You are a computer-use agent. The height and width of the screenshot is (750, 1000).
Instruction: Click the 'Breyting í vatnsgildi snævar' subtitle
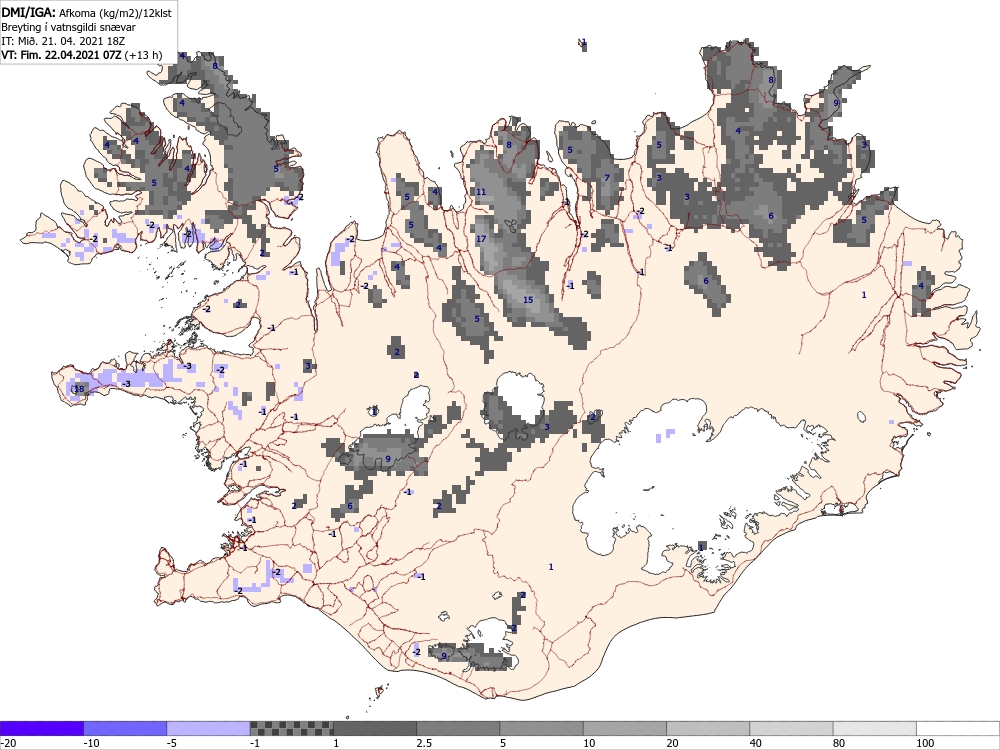coord(68,27)
